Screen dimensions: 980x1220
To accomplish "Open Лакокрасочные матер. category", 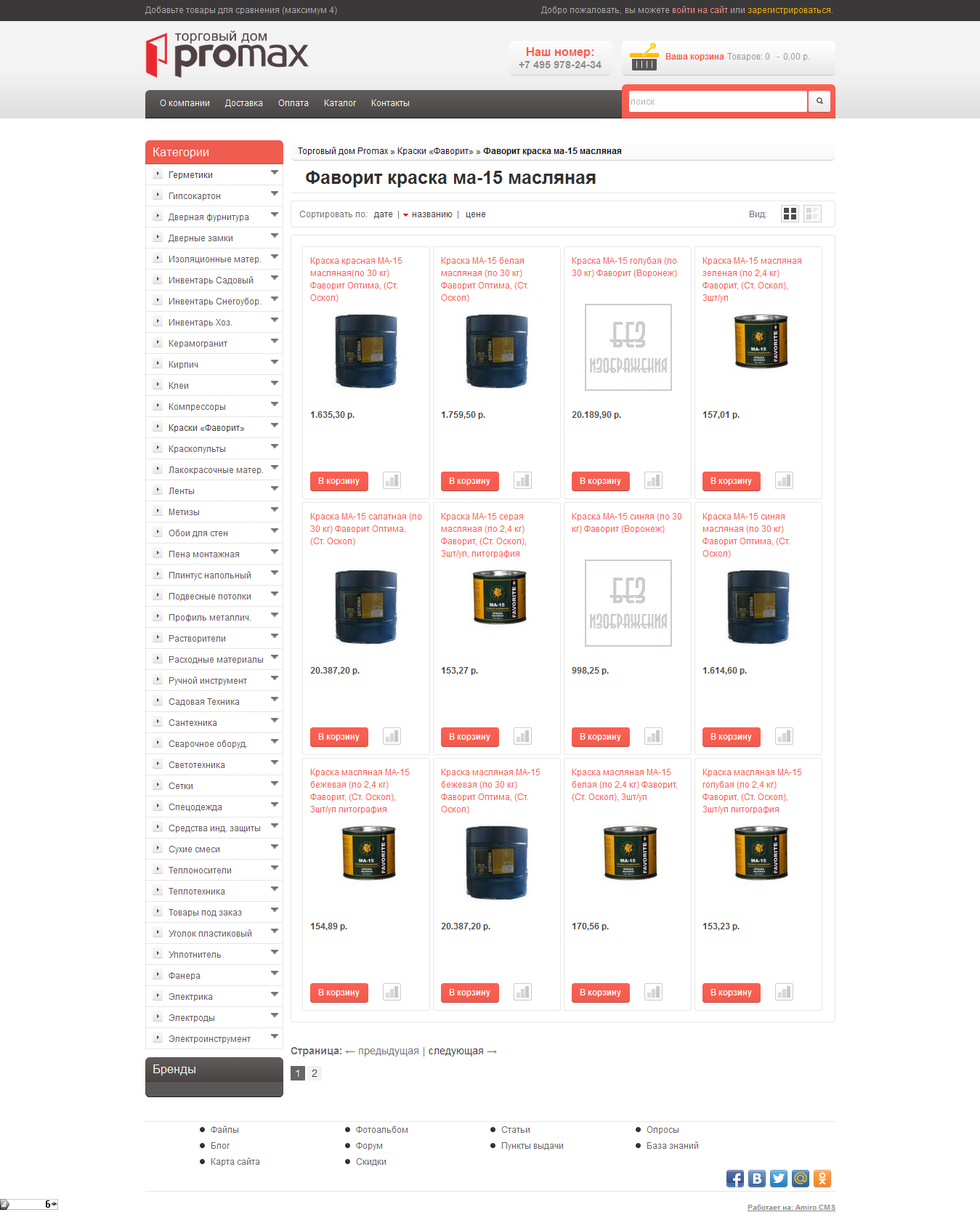I will (215, 470).
